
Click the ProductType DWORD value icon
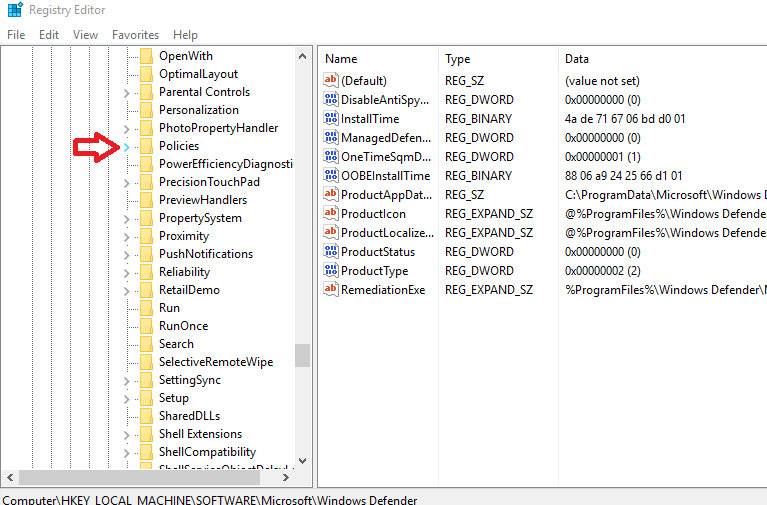[331, 270]
